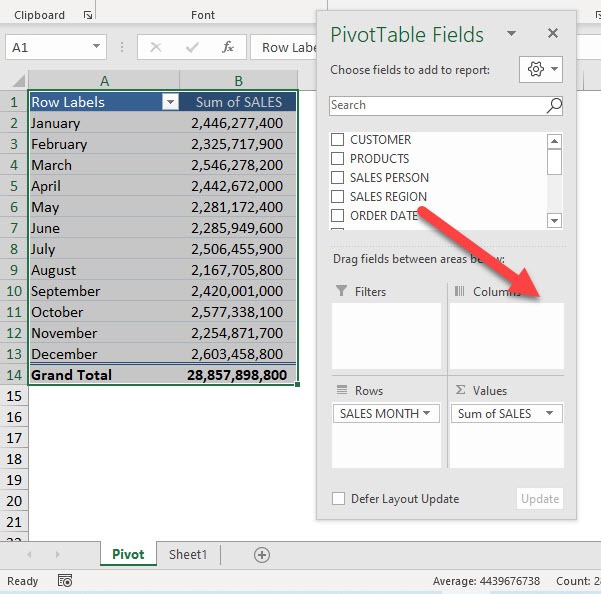Check the SALES PERSON field checkbox
The height and width of the screenshot is (594, 601).
click(337, 177)
